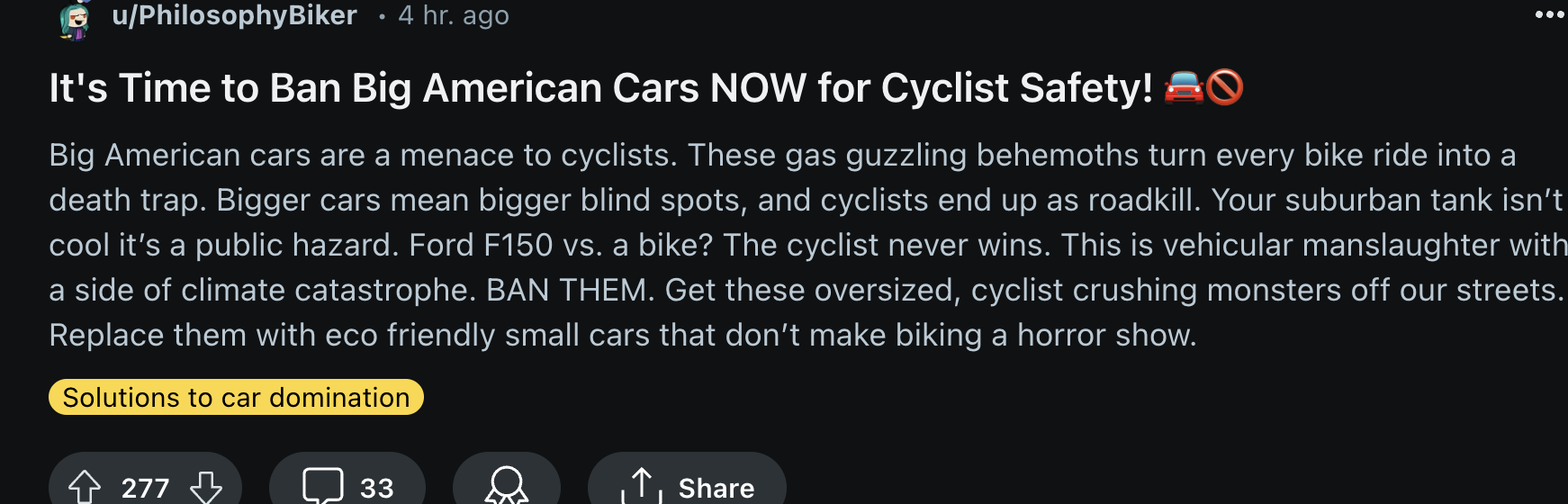Click the Share button label
Screen dimensions: 1568x504
point(716,488)
